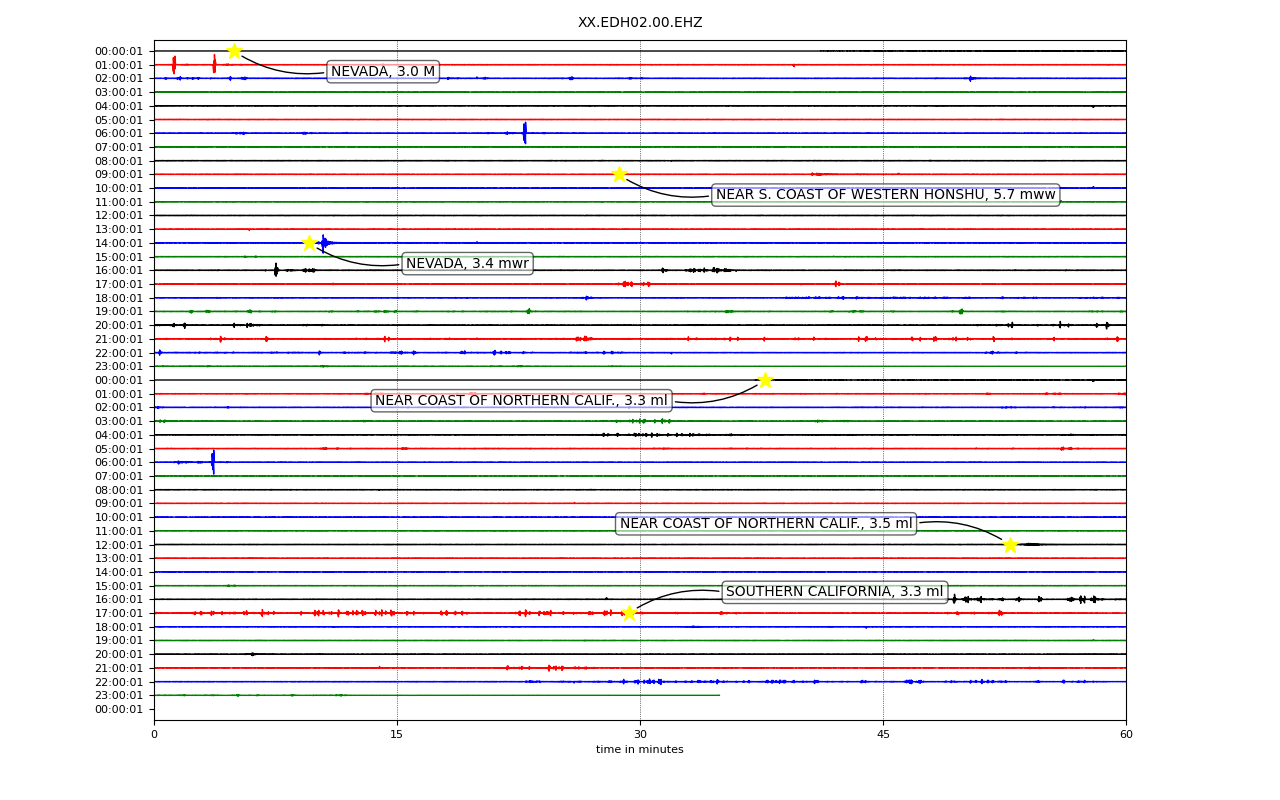1280x800 pixels.
Task: Click the star for the Western Honshu 5.7 event
Action: (x=619, y=174)
